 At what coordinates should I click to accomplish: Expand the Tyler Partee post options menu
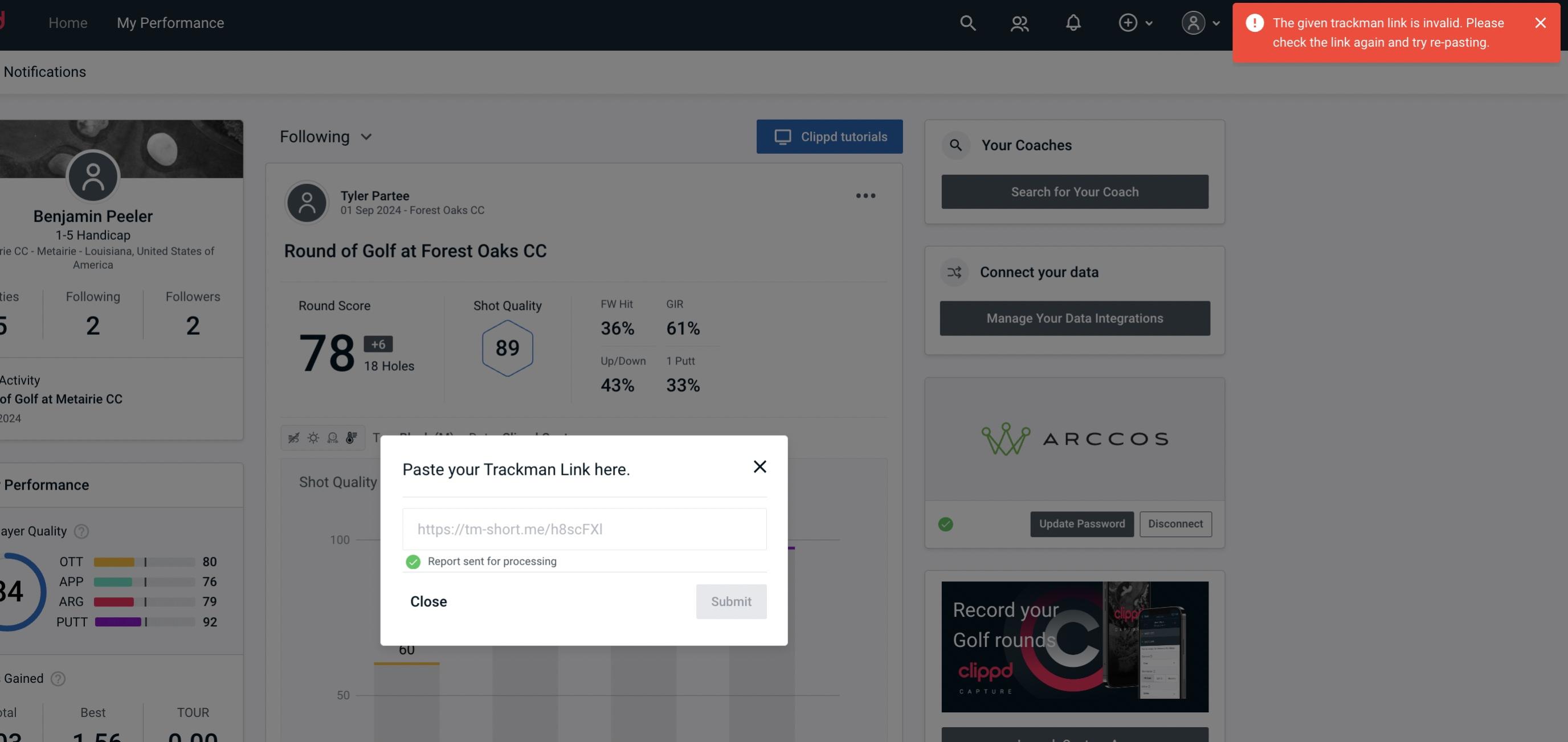tap(866, 196)
